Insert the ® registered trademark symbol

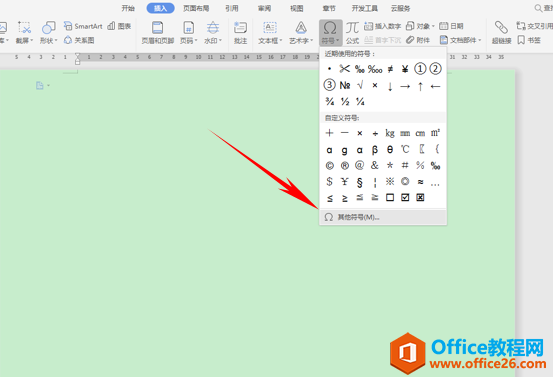pos(345,165)
